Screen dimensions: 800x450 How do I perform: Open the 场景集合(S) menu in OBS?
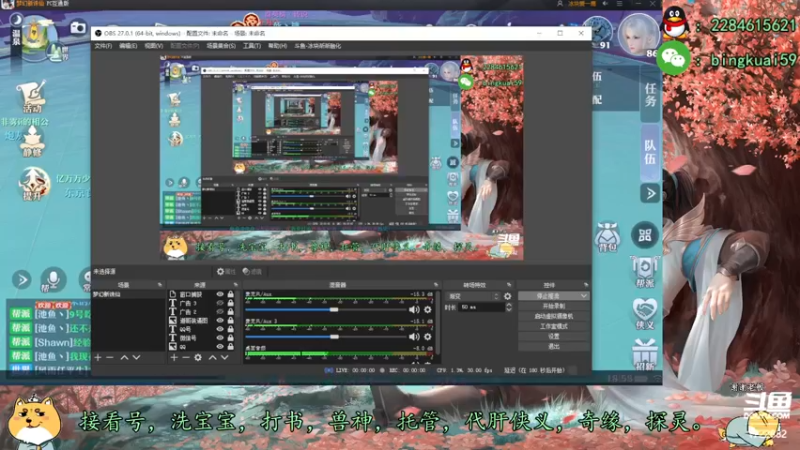[221, 46]
